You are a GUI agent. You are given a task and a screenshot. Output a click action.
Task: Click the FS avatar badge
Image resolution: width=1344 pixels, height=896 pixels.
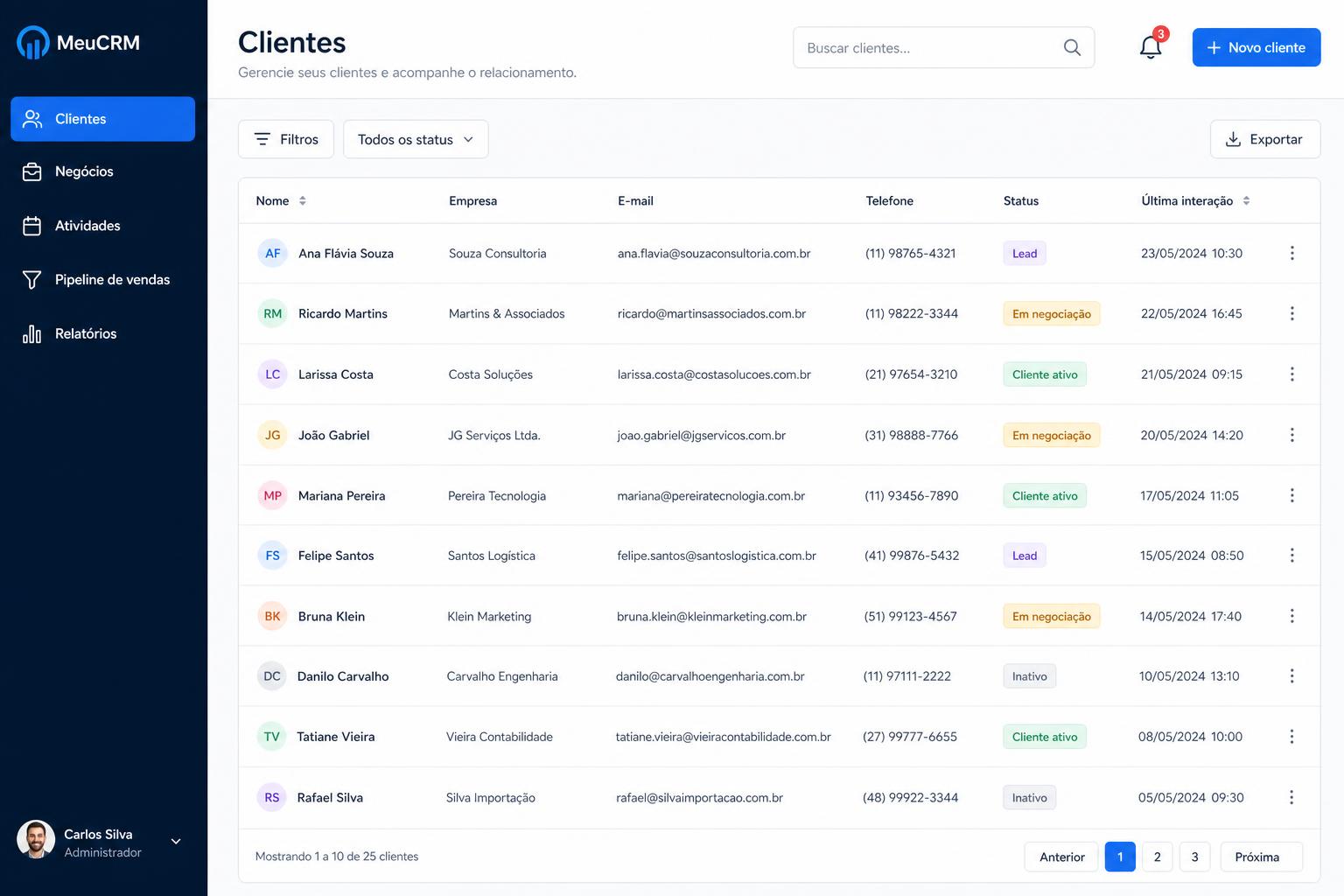coord(272,556)
